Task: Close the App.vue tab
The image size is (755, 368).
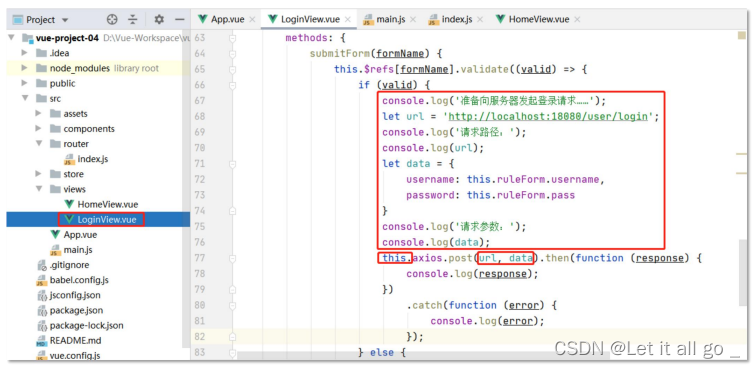Action: [253, 20]
